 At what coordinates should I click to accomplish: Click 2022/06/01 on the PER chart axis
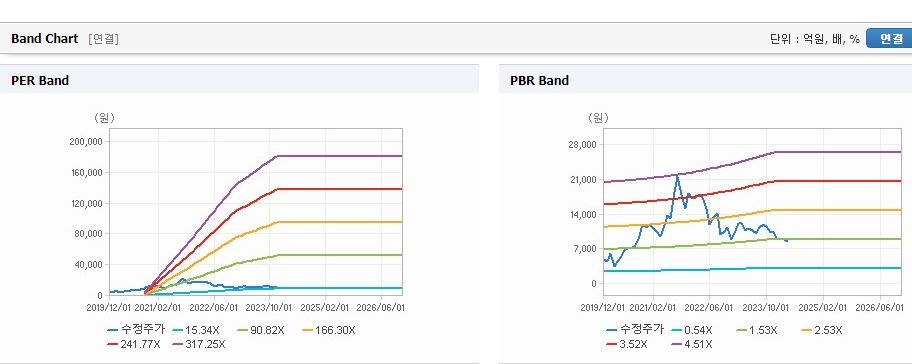pos(215,307)
